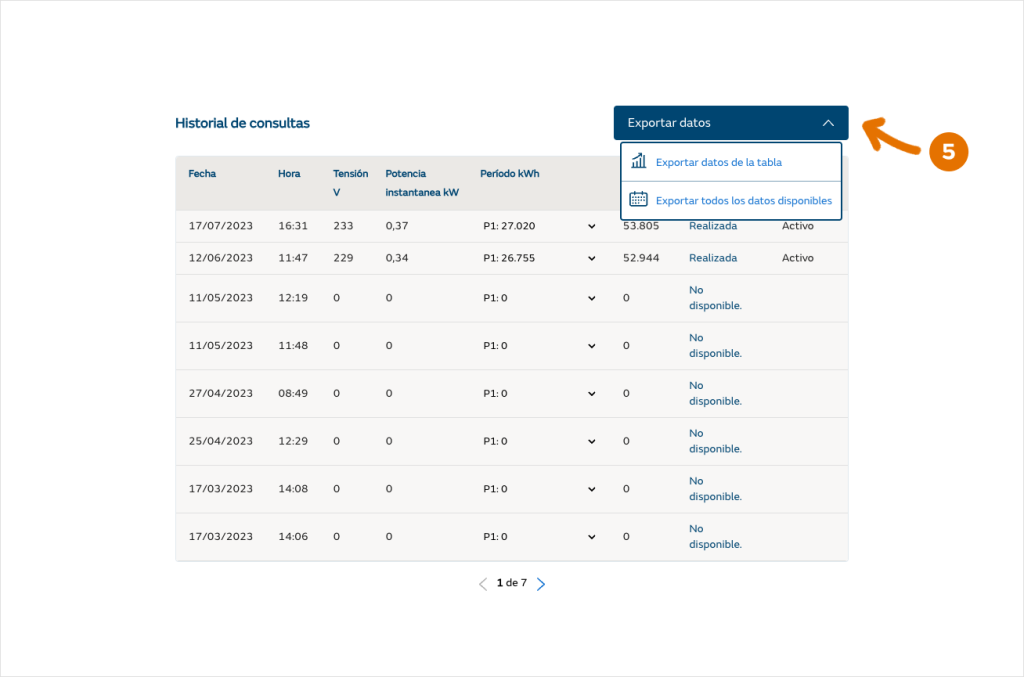1024x677 pixels.
Task: Click Realizada link in 17/07/2023 row
Action: pyautogui.click(x=712, y=226)
